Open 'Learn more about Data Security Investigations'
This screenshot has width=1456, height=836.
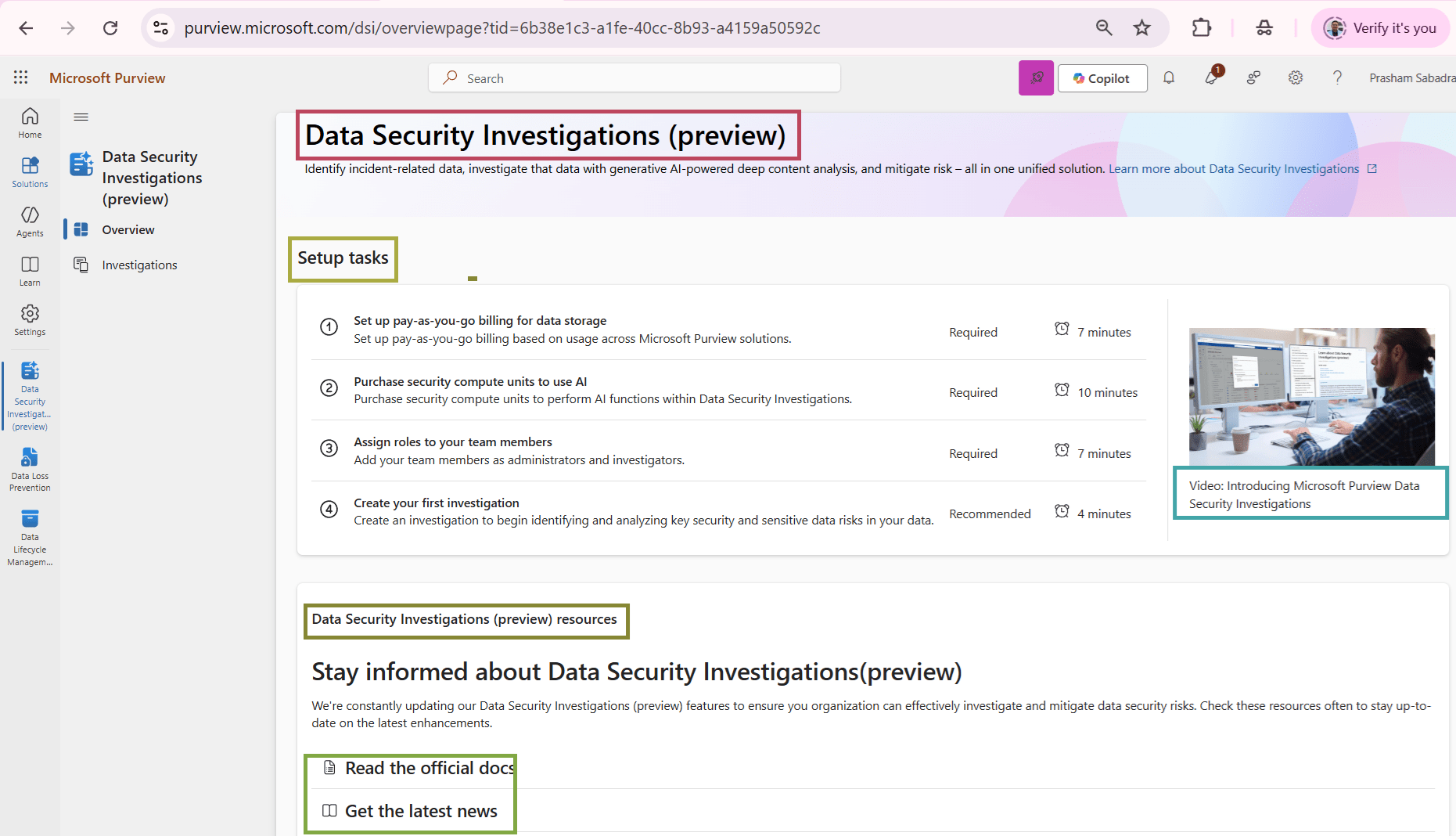coord(1233,168)
